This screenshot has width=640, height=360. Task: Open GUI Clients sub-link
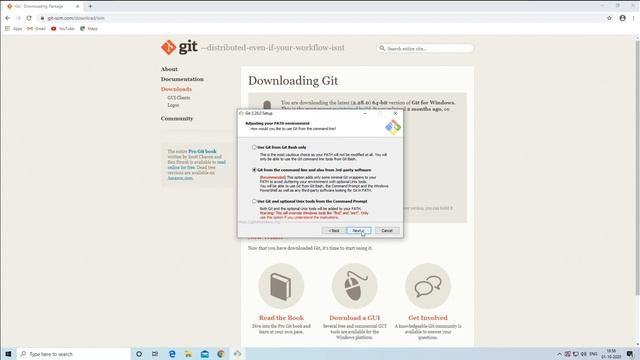point(179,98)
